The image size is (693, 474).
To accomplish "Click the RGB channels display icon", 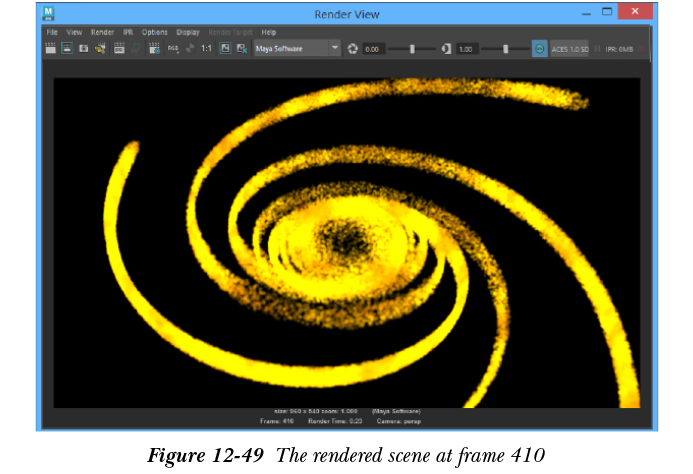I will tap(172, 48).
